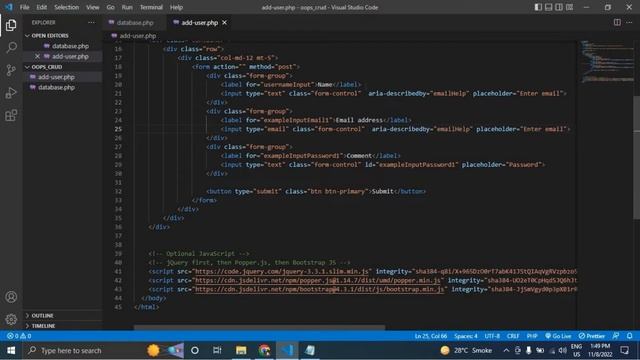Open the Source Control view
The width and height of the screenshot is (640, 360).
[11, 70]
